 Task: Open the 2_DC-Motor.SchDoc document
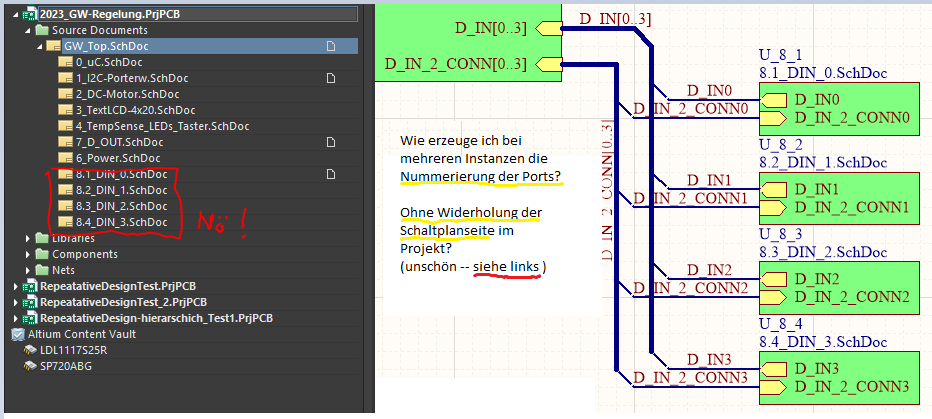127,94
